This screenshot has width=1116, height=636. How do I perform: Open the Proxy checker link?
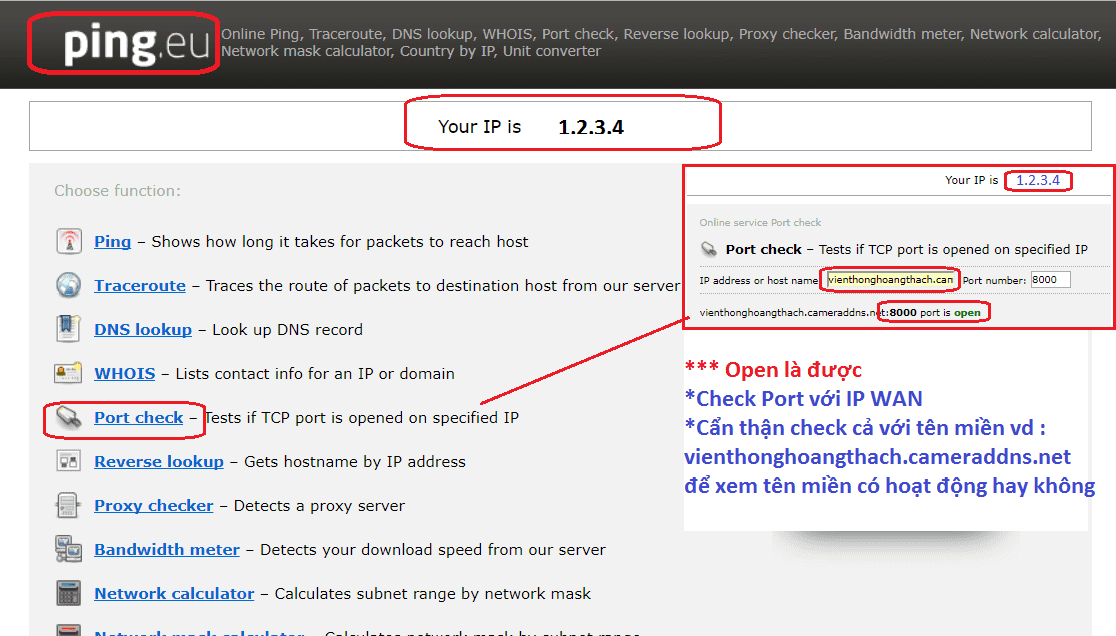point(154,506)
